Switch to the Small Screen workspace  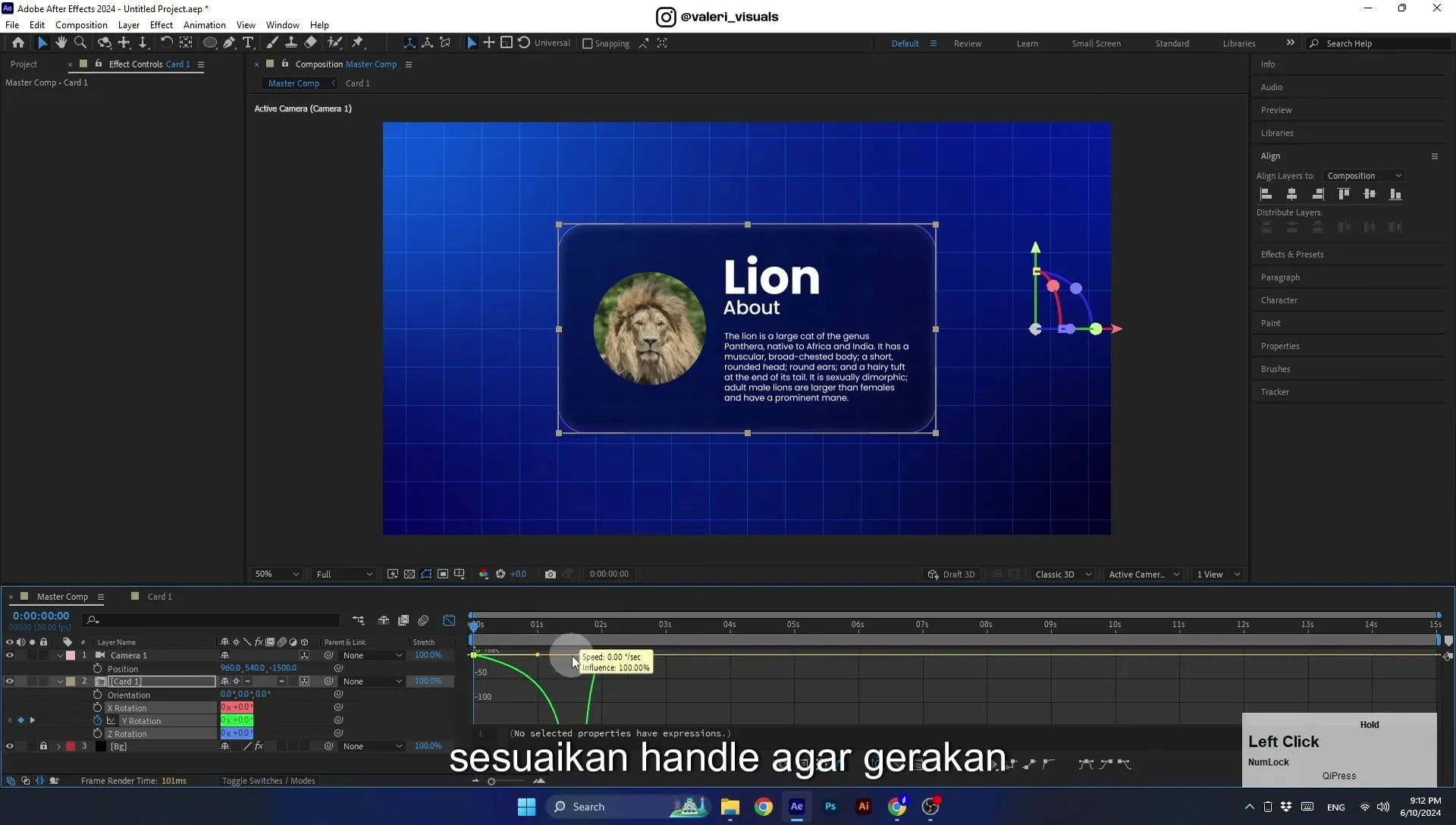tap(1096, 44)
